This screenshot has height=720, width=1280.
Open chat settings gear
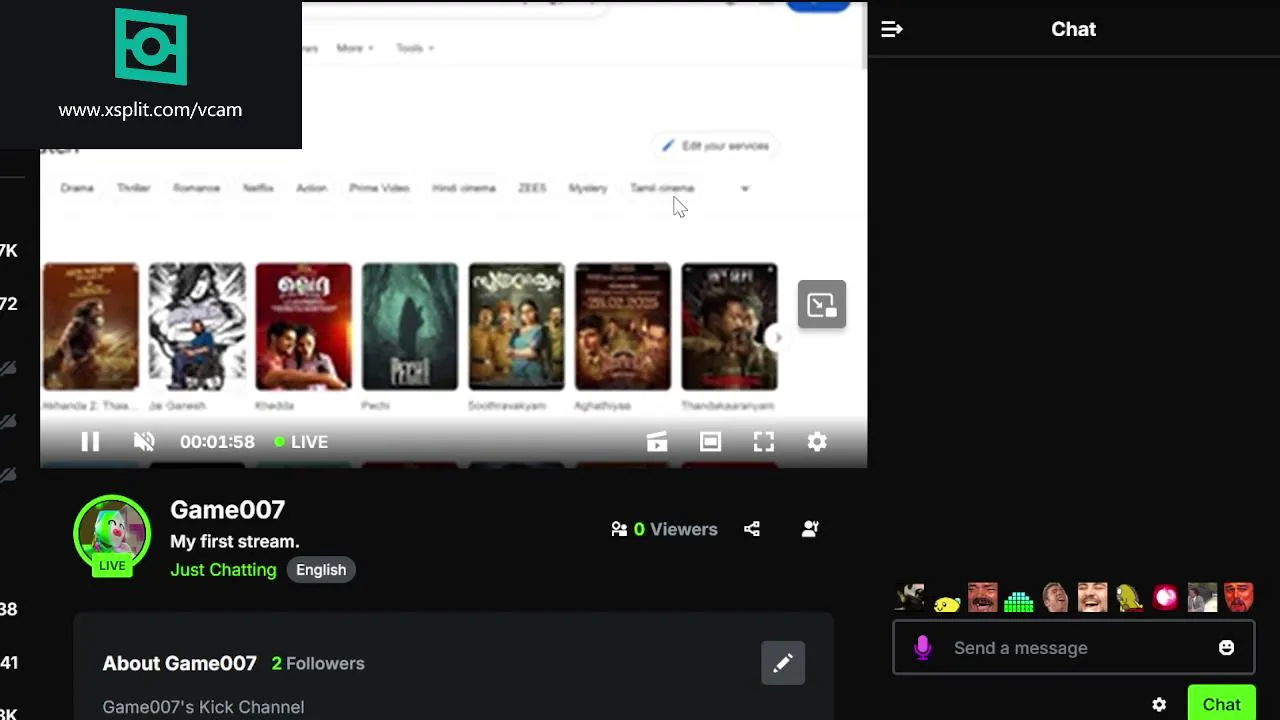[1159, 705]
